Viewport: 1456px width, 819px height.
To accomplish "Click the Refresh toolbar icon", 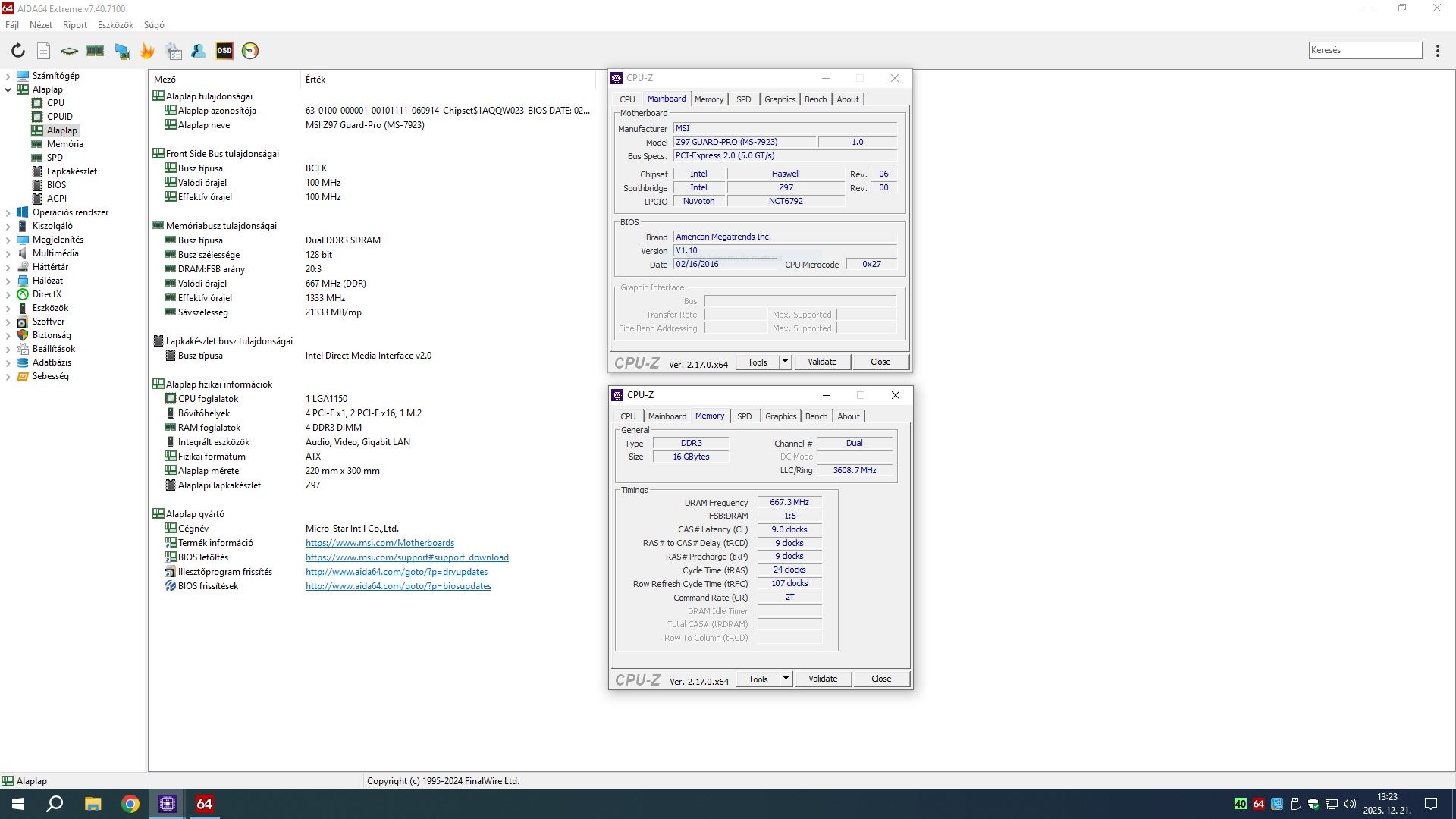I will click(17, 51).
